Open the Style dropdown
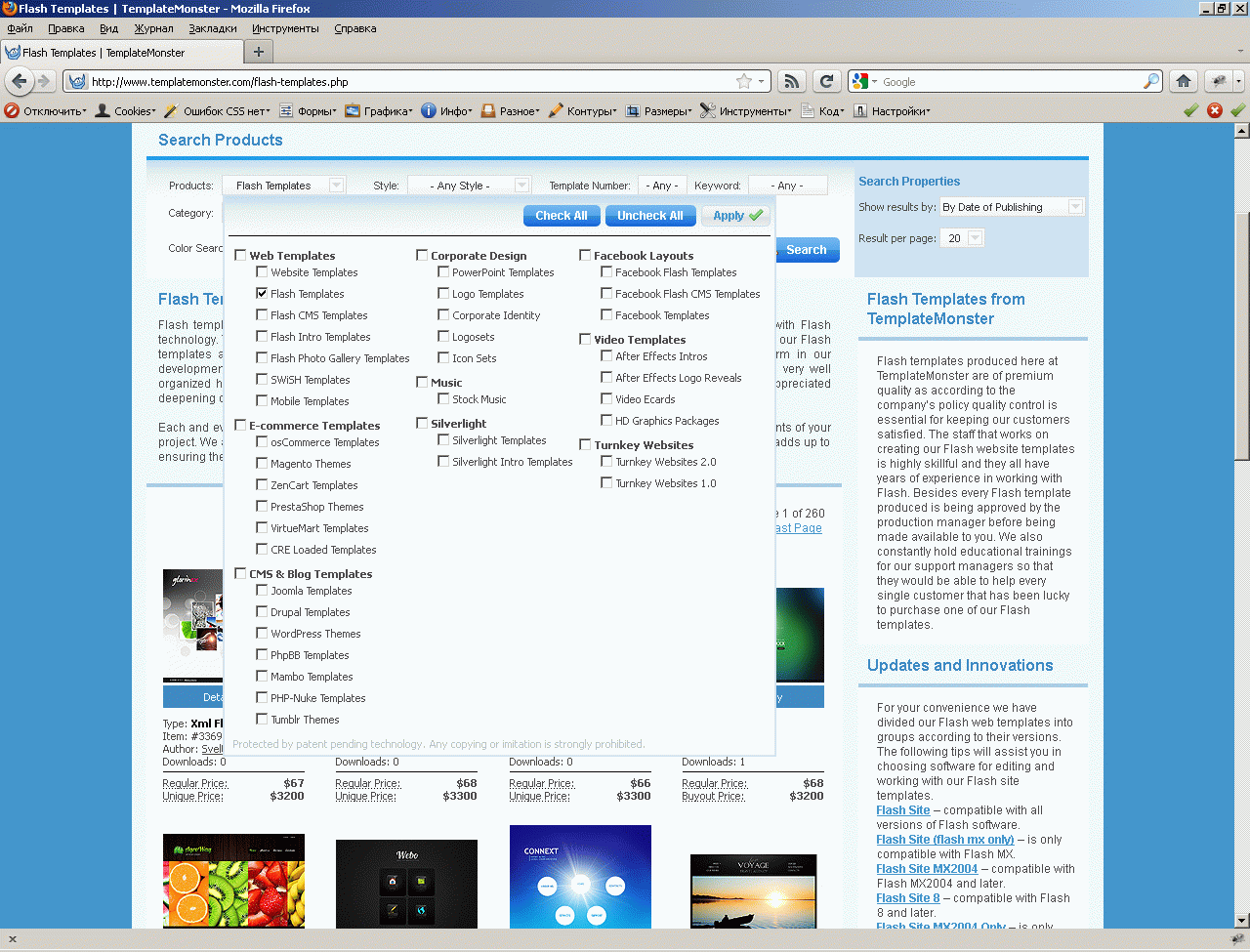 [469, 185]
